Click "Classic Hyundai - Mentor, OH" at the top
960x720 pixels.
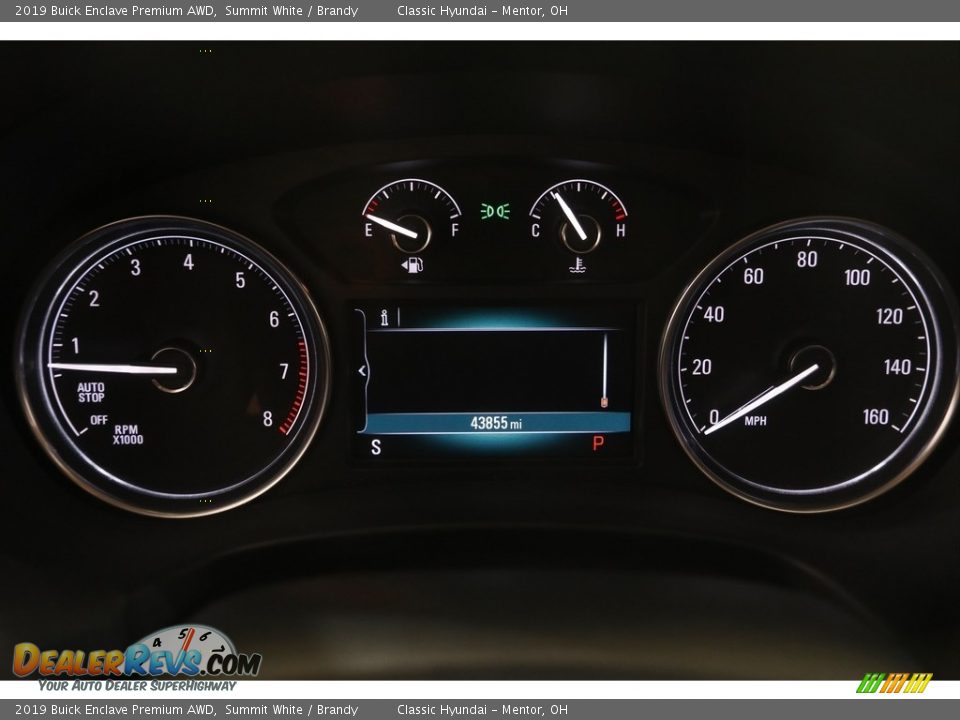(x=482, y=11)
